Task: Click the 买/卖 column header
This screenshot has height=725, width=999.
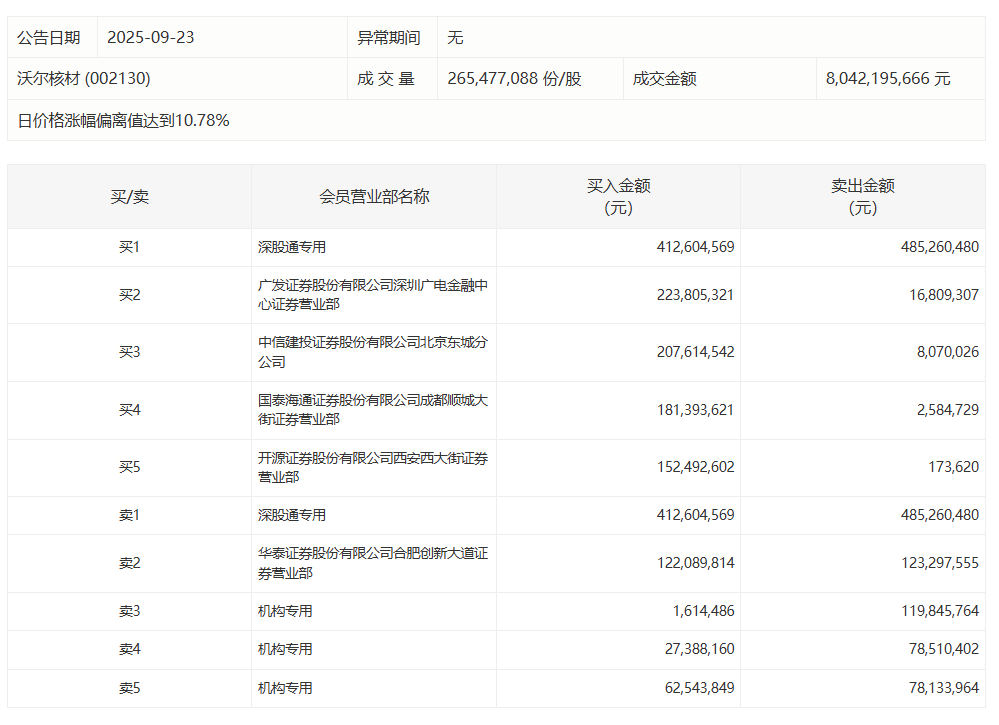Action: tap(129, 197)
